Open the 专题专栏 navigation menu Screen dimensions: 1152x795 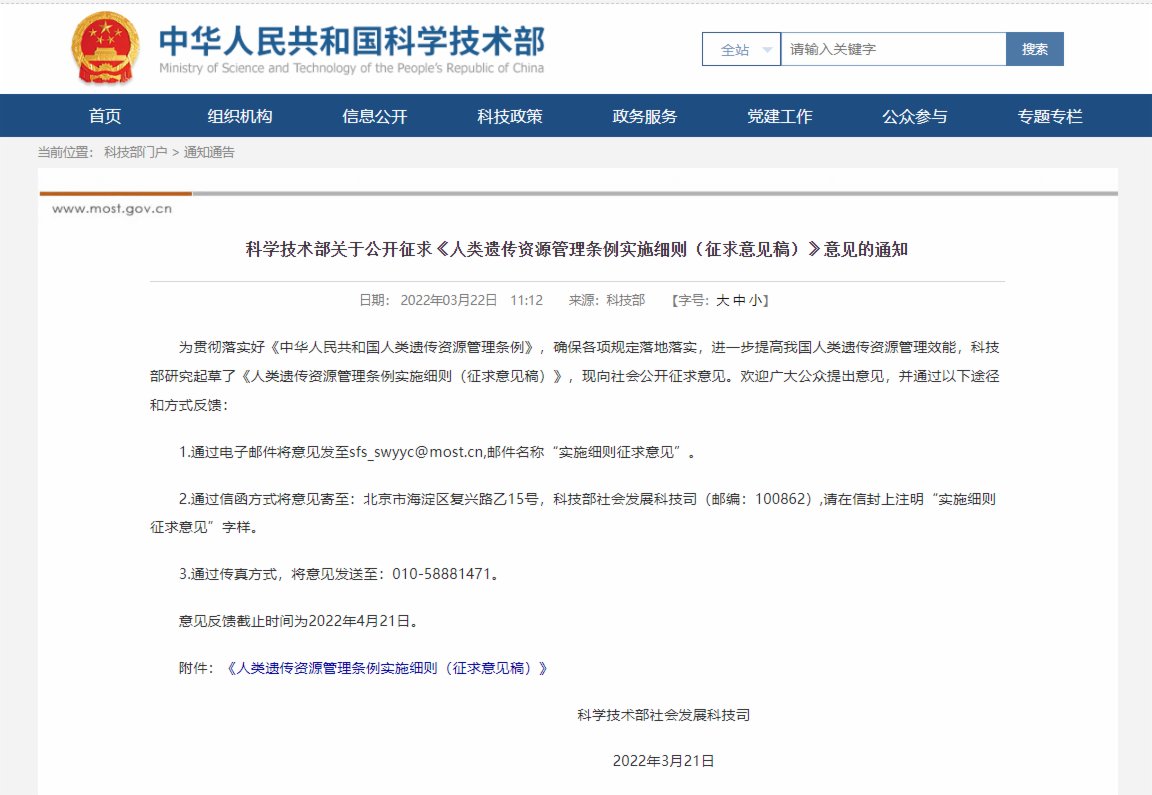1049,116
